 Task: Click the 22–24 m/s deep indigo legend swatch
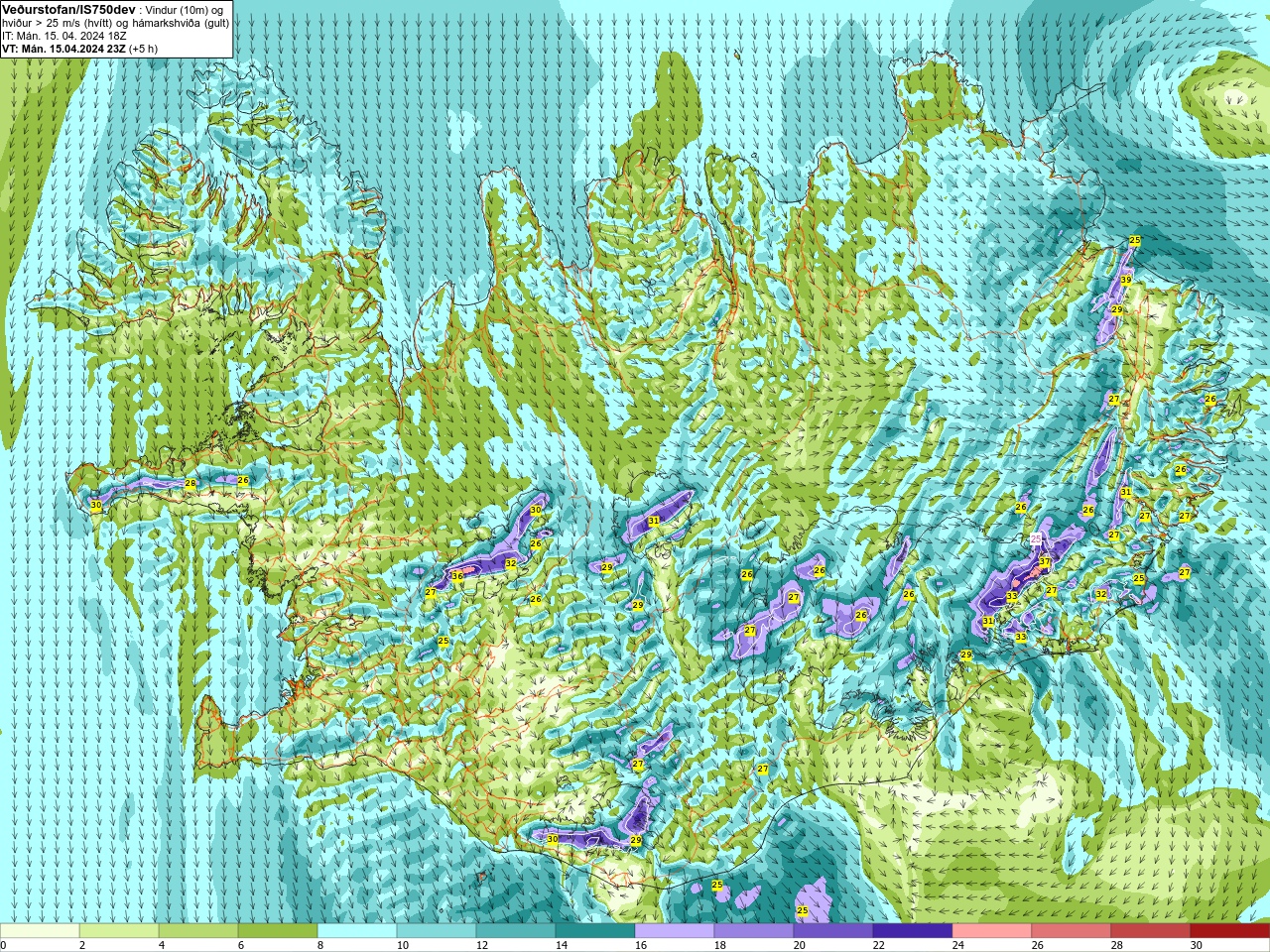(913, 931)
